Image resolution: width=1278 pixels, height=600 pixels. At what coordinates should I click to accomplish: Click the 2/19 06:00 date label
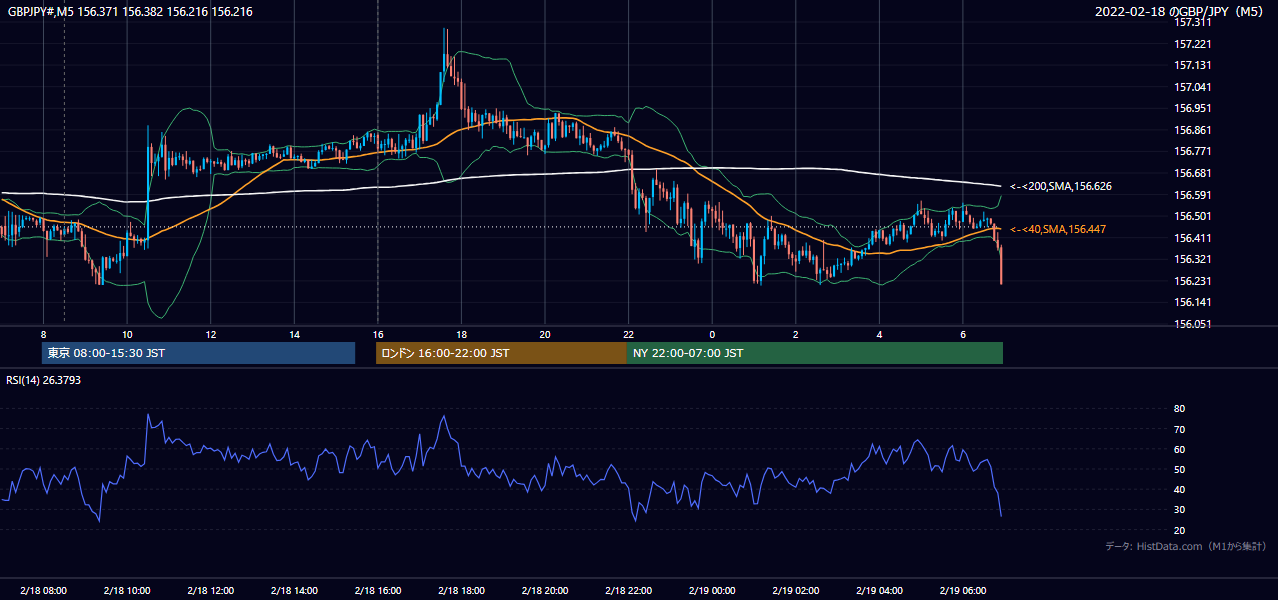[963, 591]
